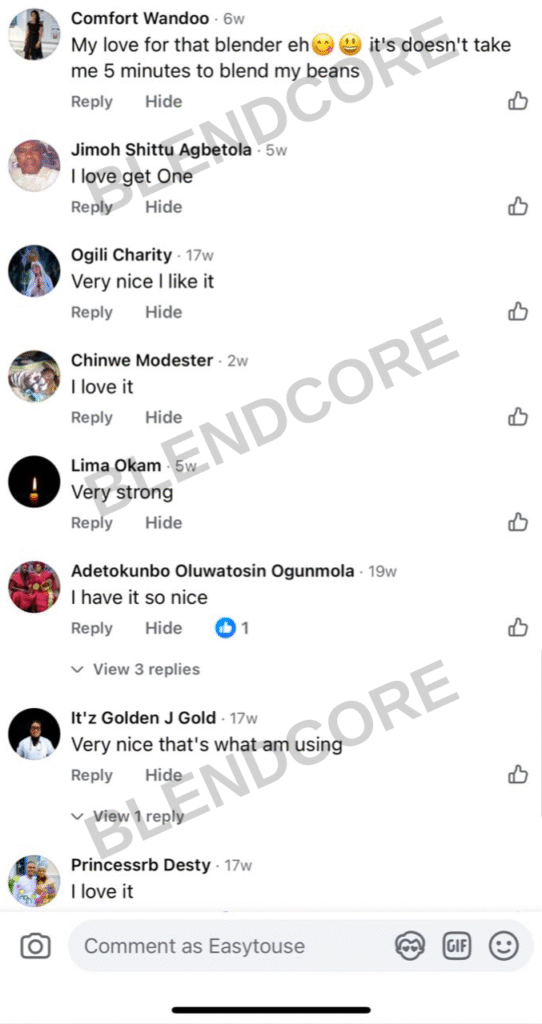This screenshot has width=542, height=1024.
Task: Tap thumbs-up on Lima Okam's comment
Action: click(518, 522)
